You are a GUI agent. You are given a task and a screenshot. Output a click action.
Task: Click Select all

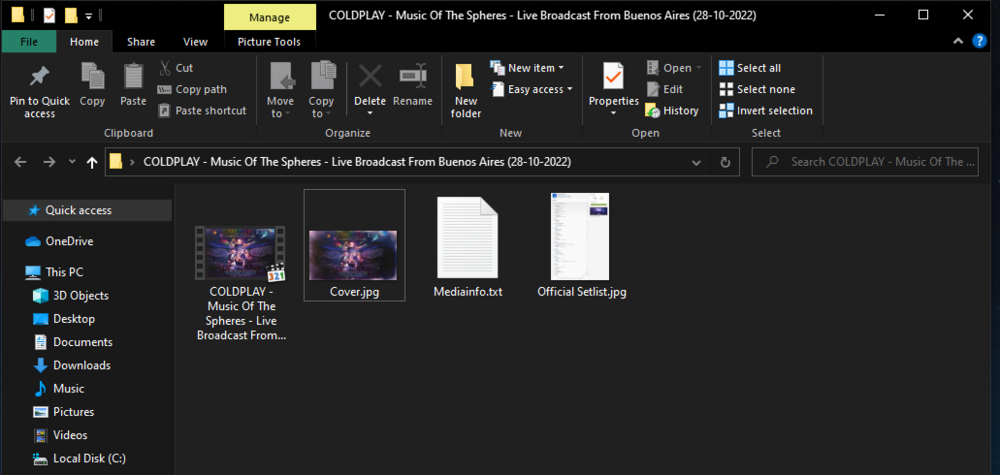750,68
